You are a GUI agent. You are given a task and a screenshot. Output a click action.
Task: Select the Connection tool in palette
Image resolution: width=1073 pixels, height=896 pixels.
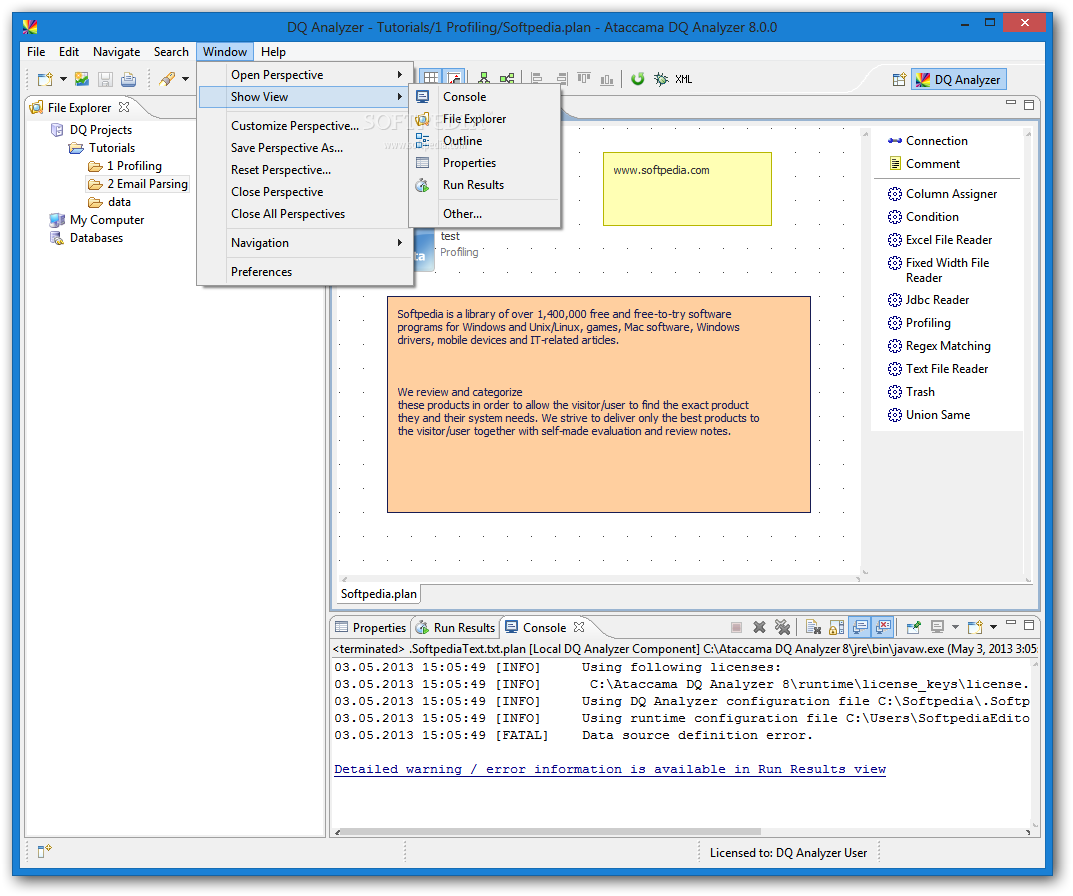coord(927,141)
